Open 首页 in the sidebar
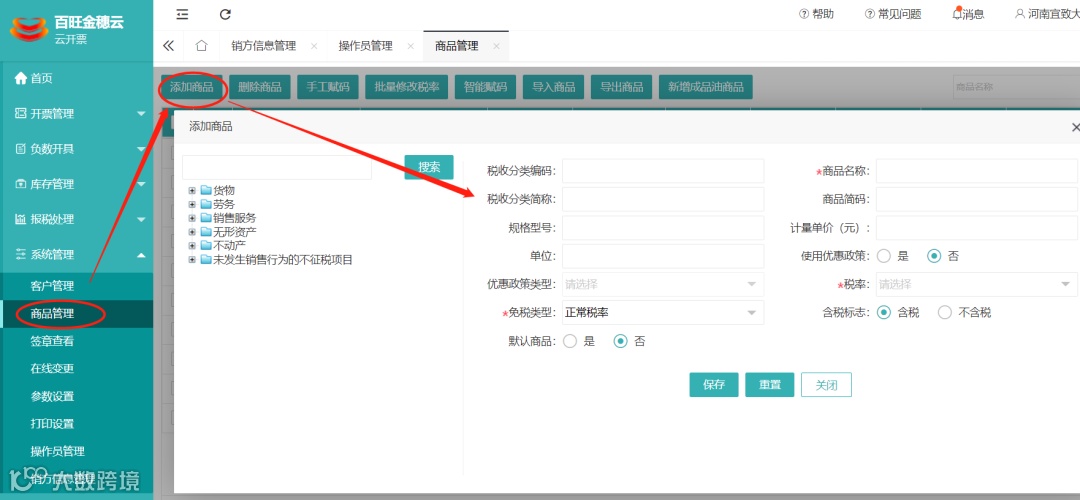 [x=76, y=79]
